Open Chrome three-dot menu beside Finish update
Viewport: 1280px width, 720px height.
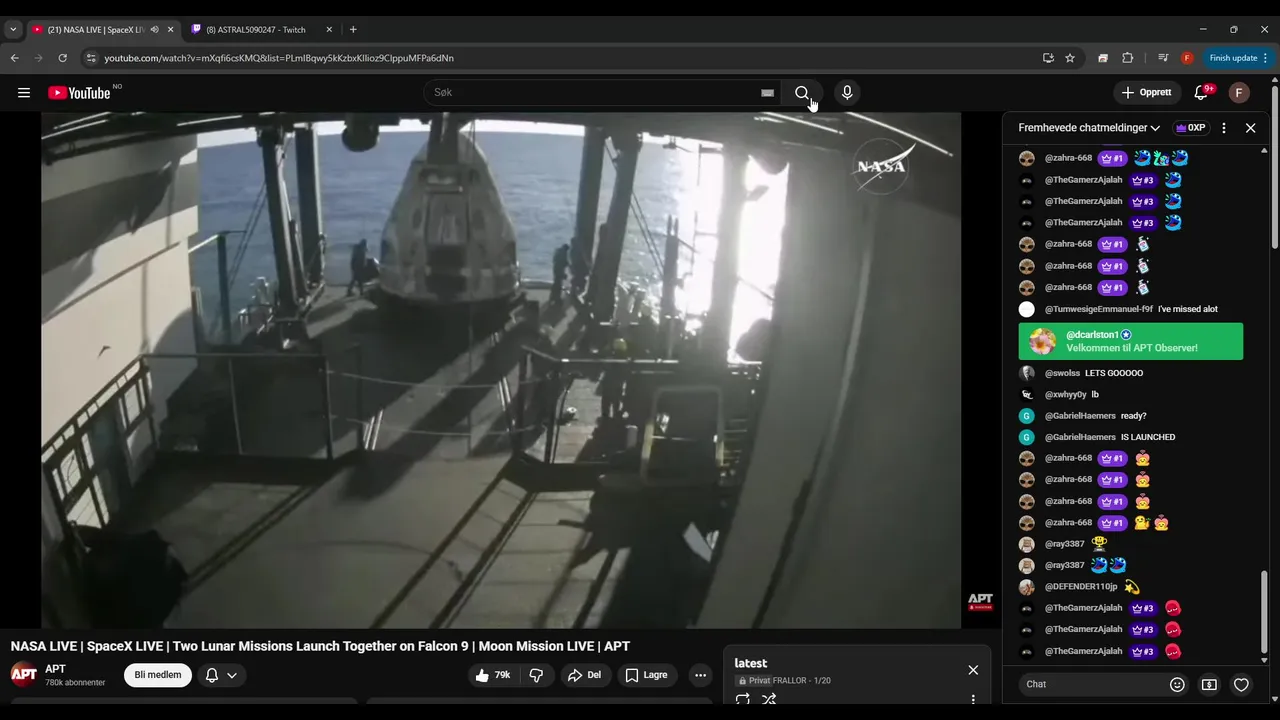click(x=1265, y=58)
